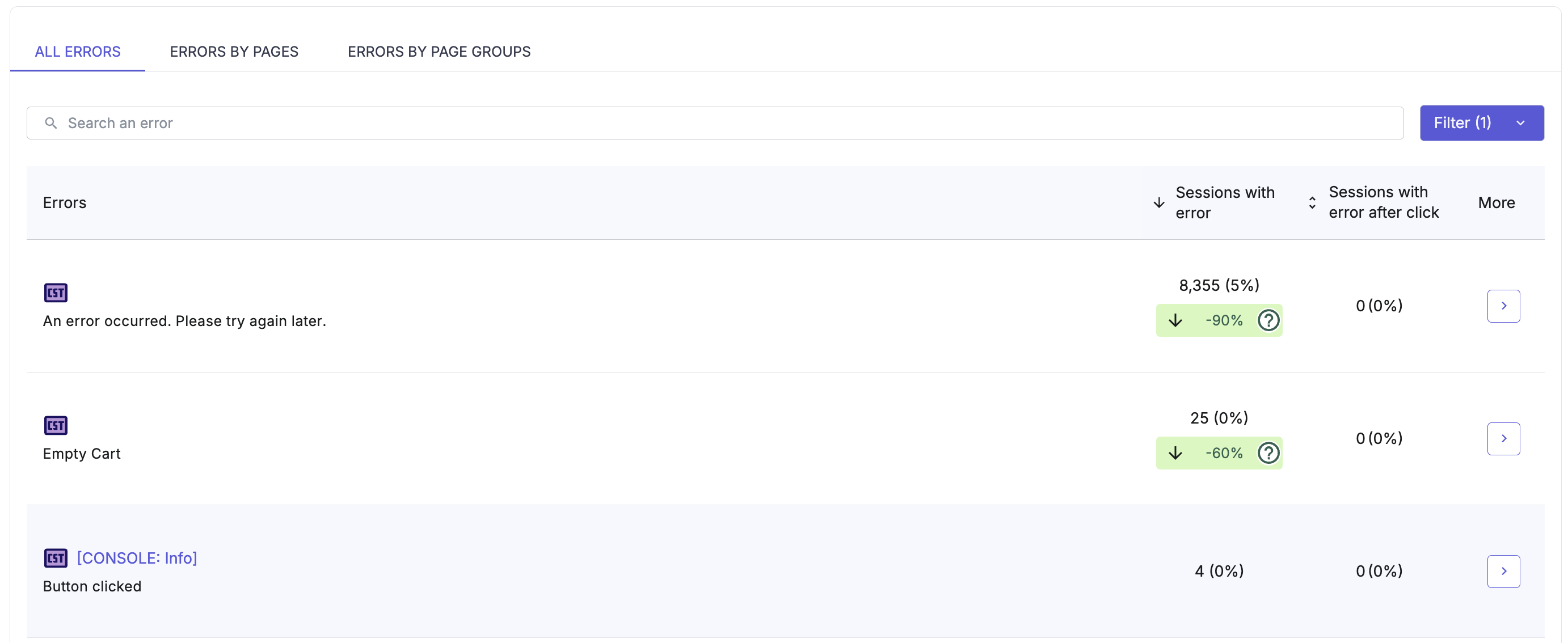
Task: Click the 8,355 (5%) sessions value
Action: click(x=1219, y=285)
